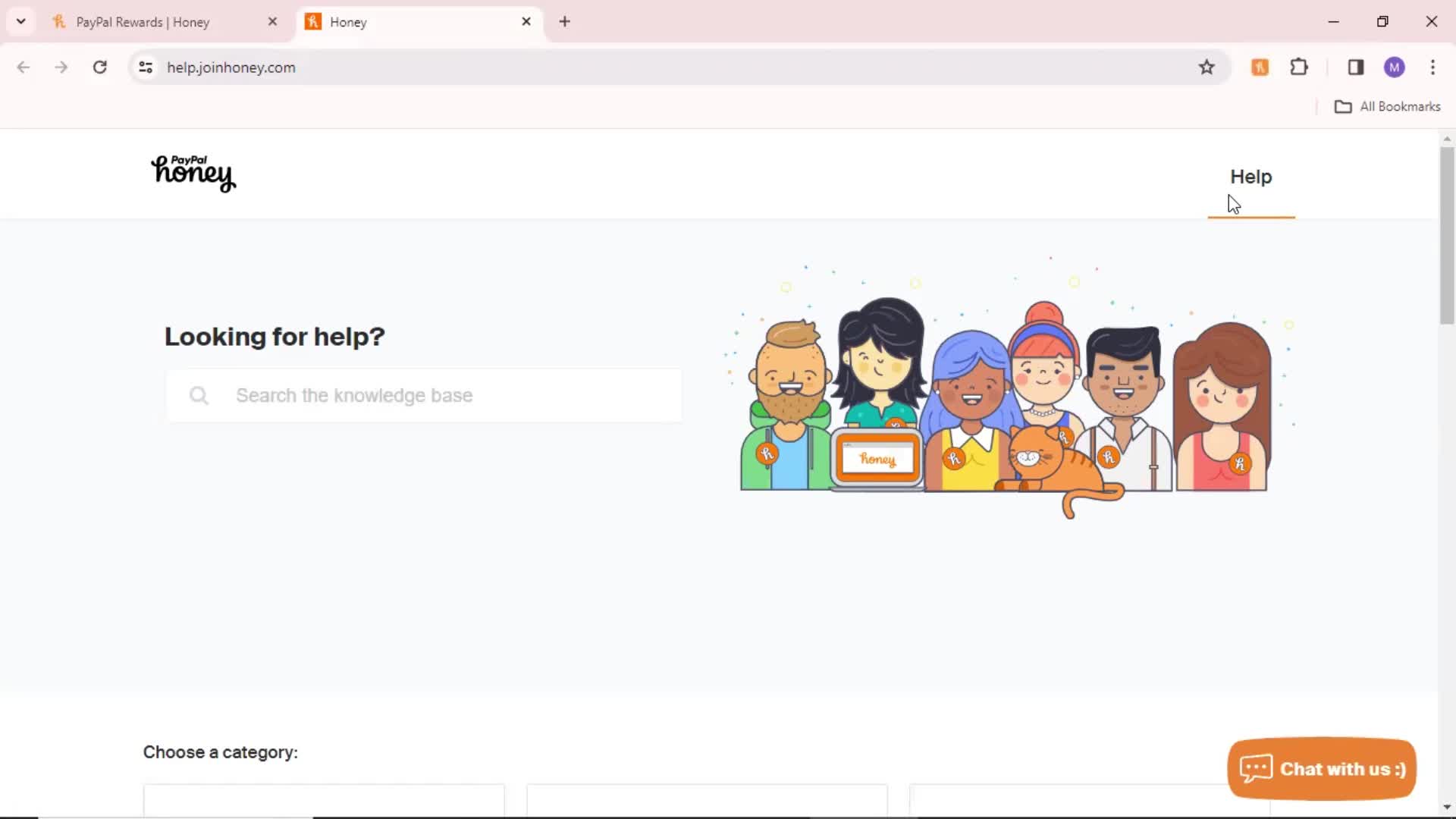The image size is (1456, 819).
Task: Open the Help navigation item
Action: coord(1251,177)
